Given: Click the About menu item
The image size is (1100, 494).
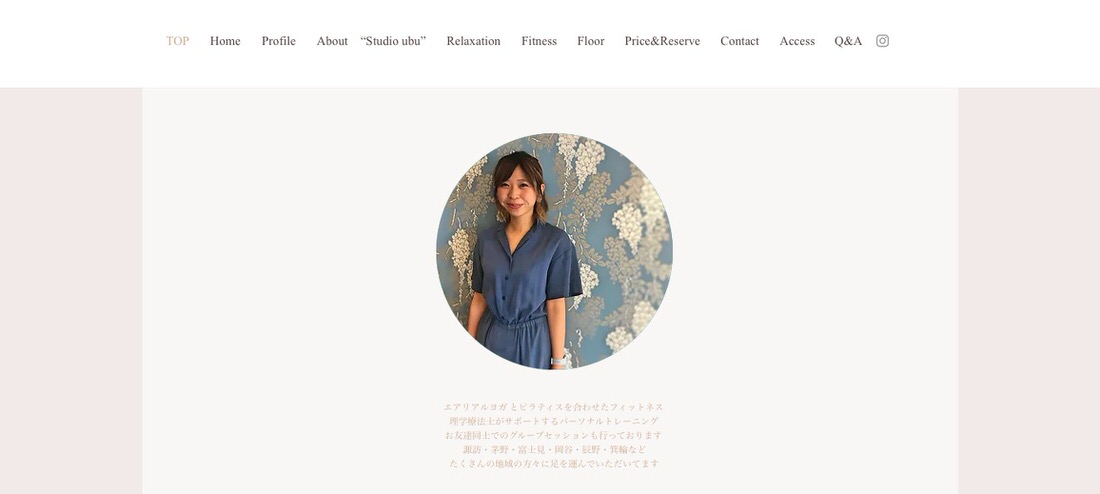Looking at the screenshot, I should [x=332, y=41].
